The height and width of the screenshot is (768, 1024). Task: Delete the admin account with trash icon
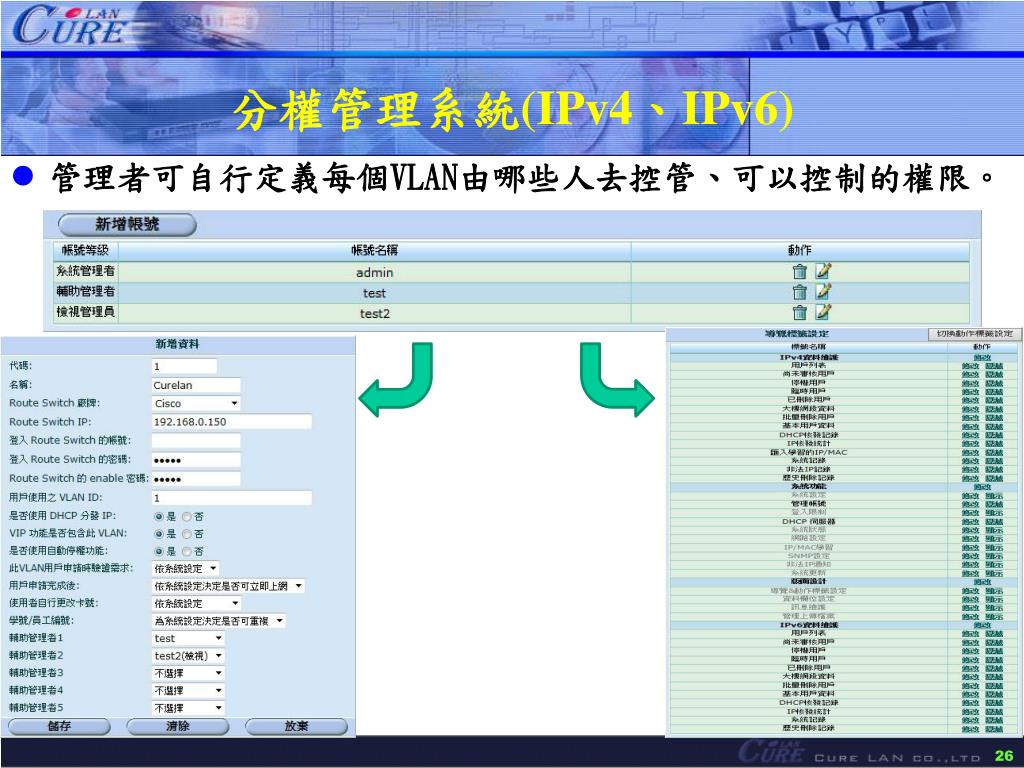tap(799, 271)
